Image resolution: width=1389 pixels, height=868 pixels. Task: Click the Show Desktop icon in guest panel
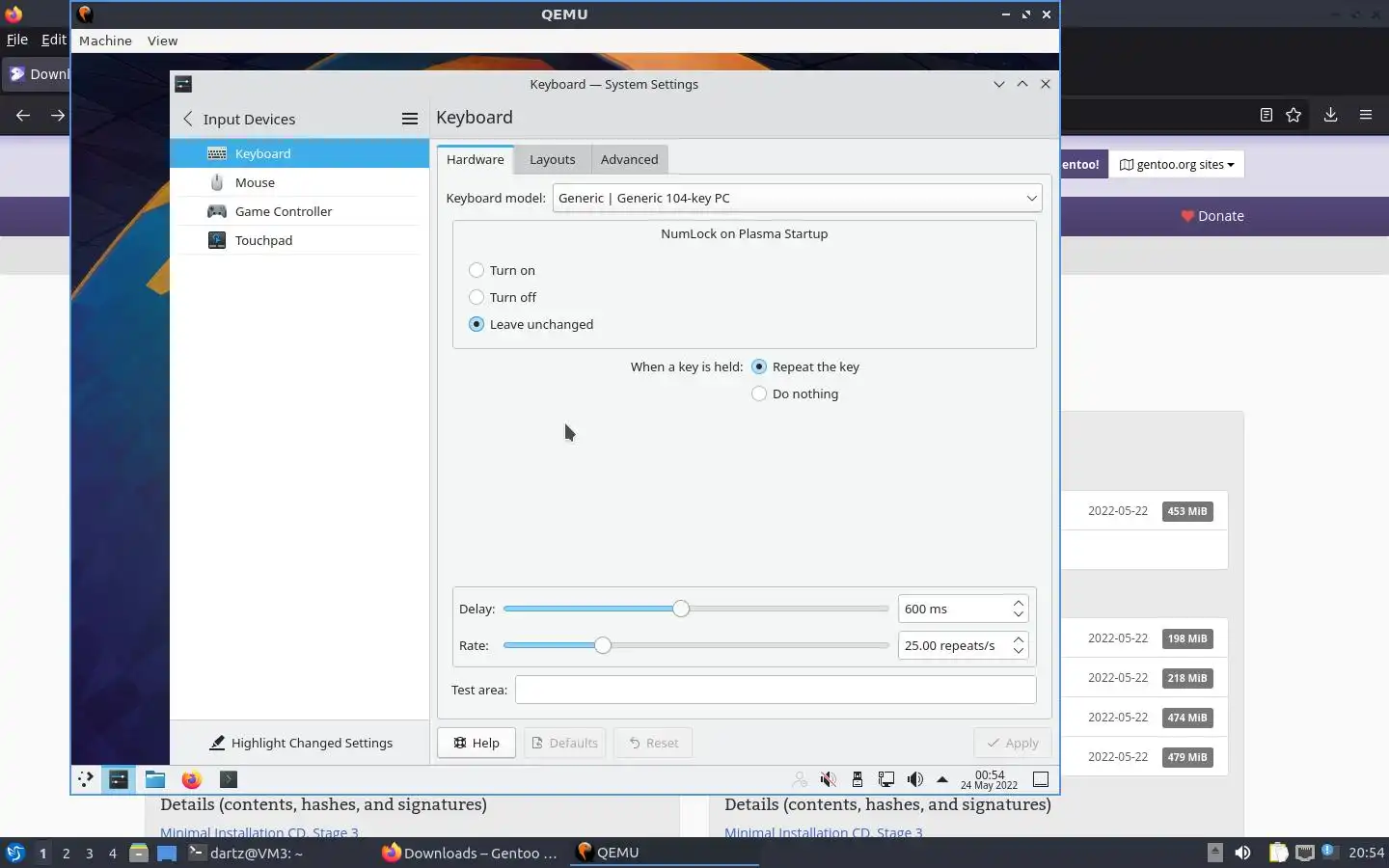[x=1041, y=779]
